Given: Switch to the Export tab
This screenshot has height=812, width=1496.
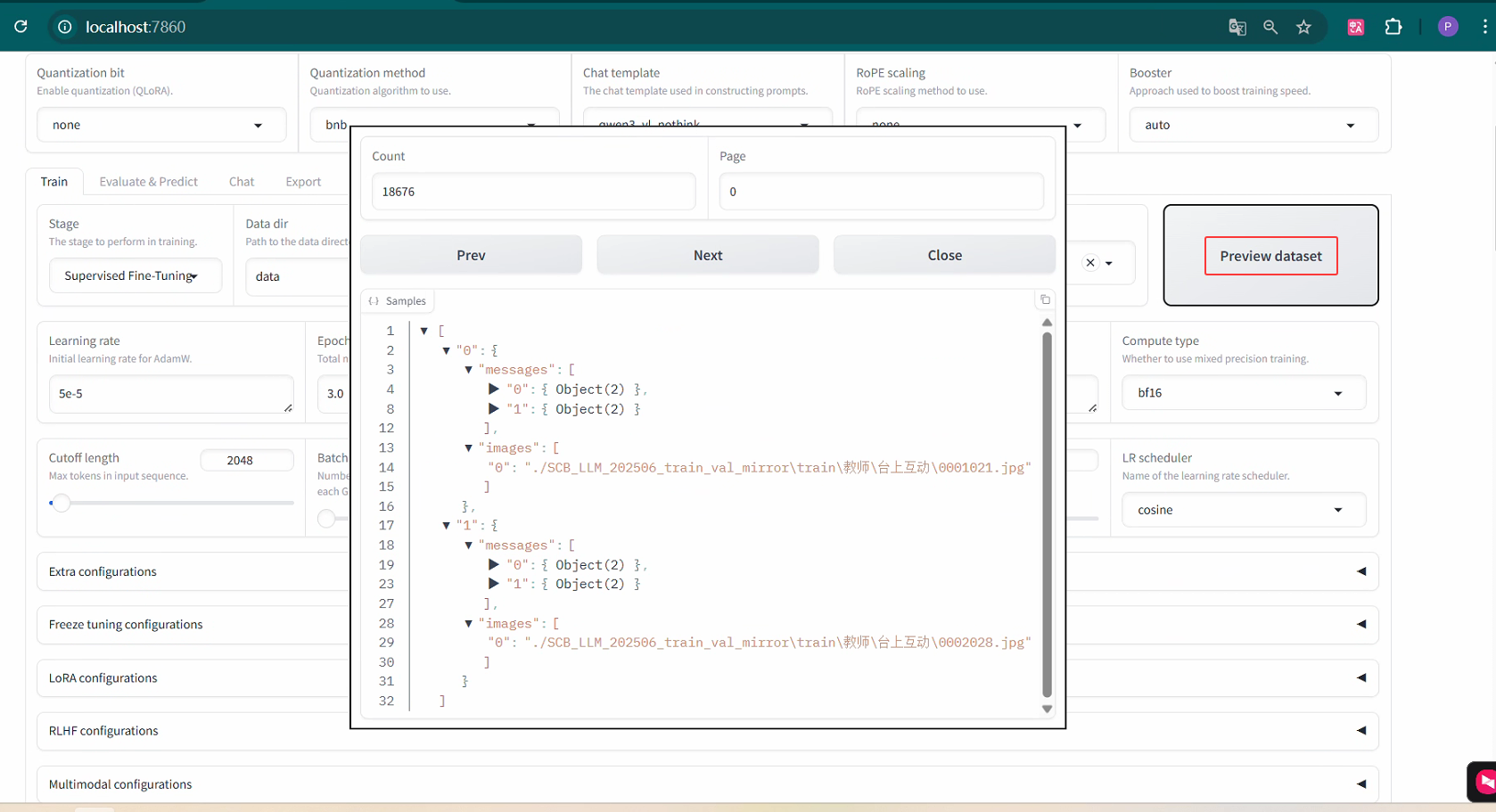Looking at the screenshot, I should tap(303, 181).
